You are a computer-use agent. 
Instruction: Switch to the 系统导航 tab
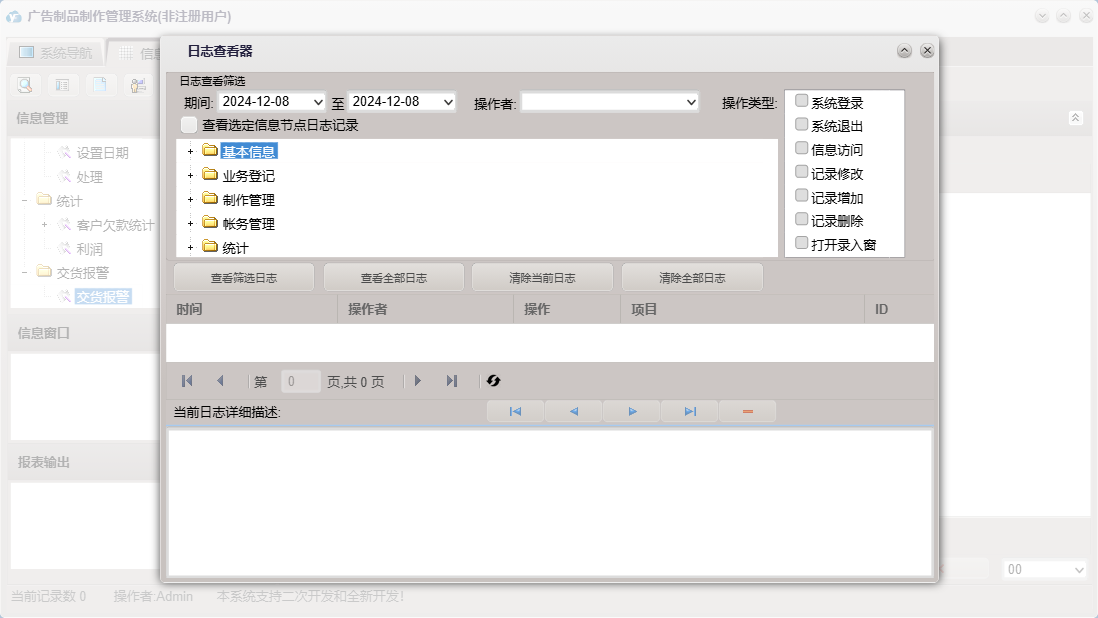(56, 52)
